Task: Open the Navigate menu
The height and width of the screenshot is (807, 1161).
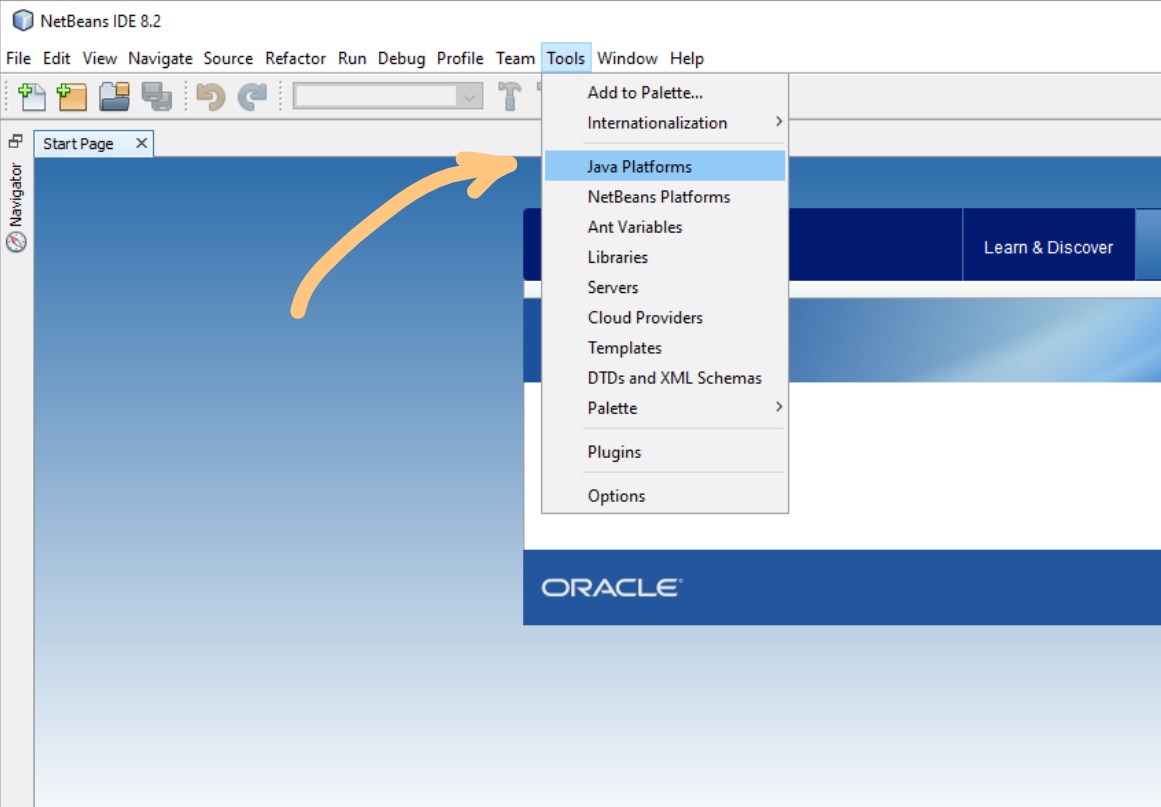Action: coord(160,58)
